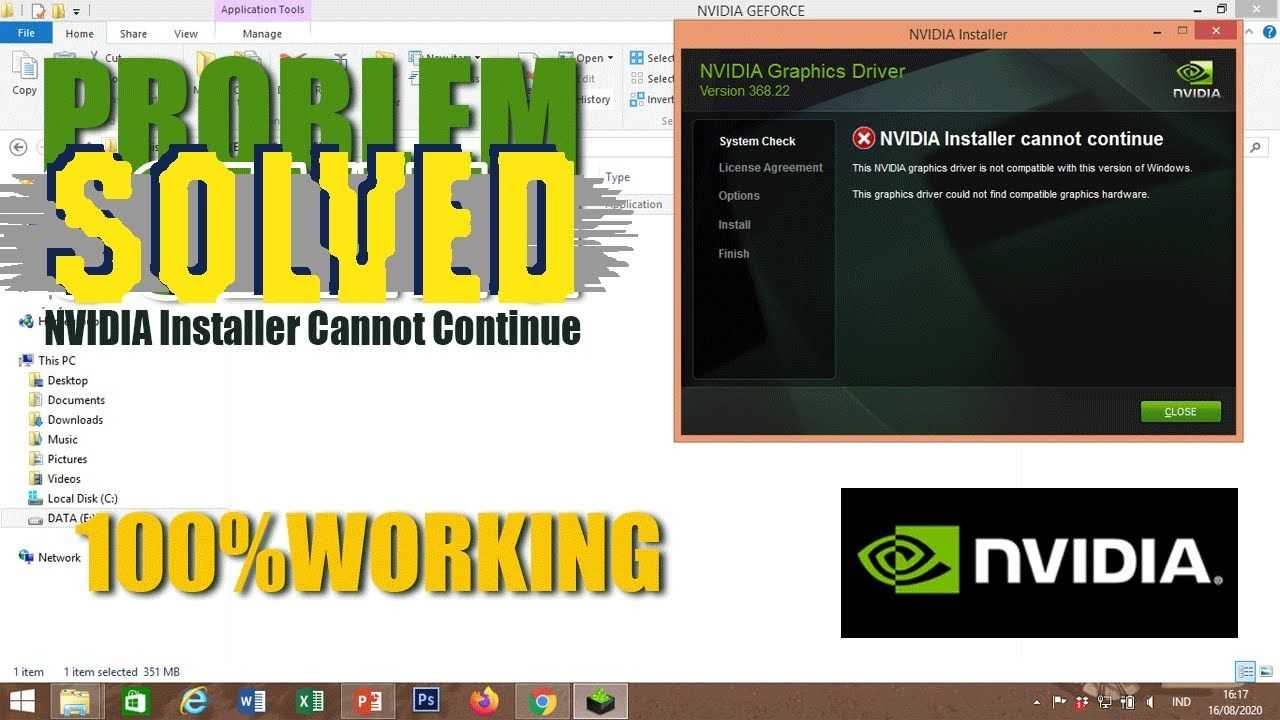
Task: Open Videos in the navigation pane
Action: point(64,479)
